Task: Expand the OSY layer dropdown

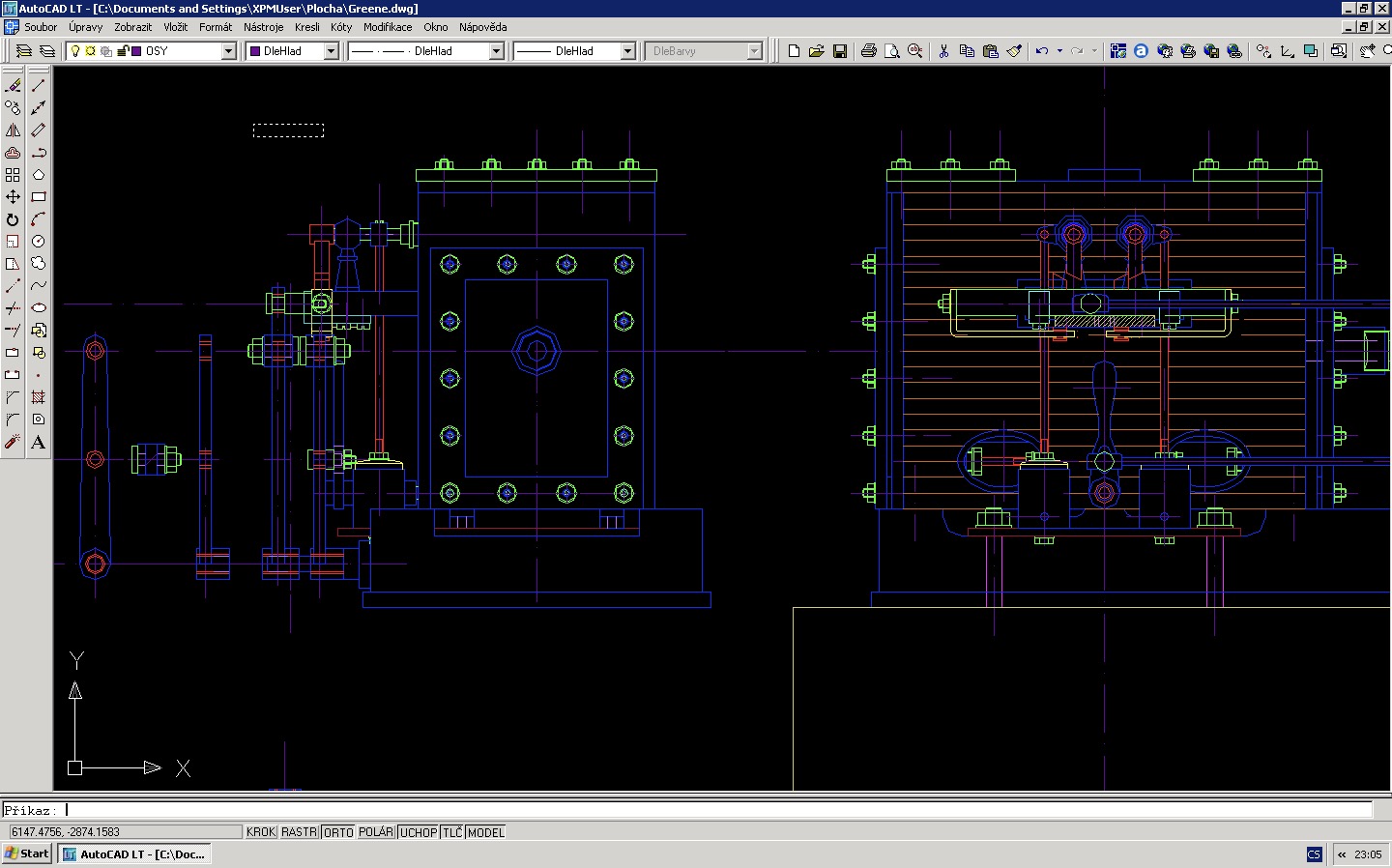Action: tap(229, 51)
